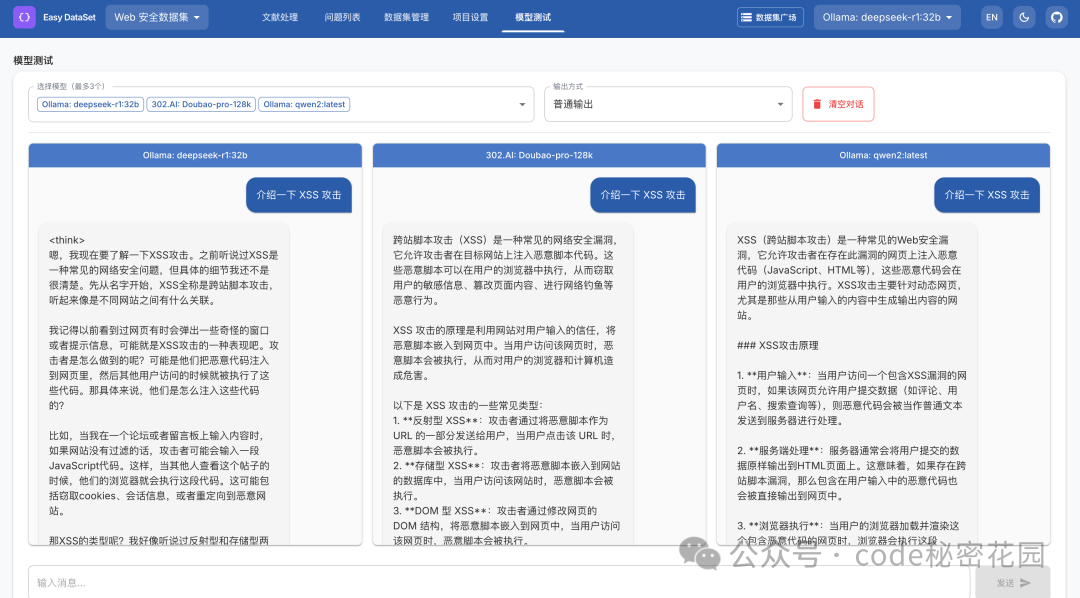Screen dimensions: 1080x598
Task: Go to the 文献处理 tab
Action: point(280,17)
